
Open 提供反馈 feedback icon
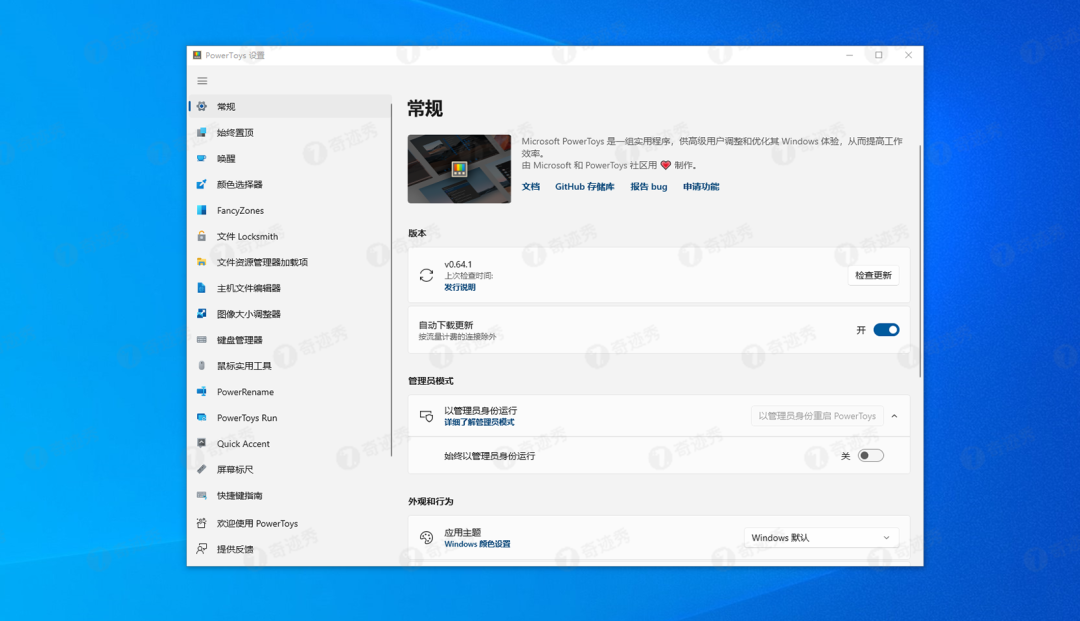pos(201,549)
